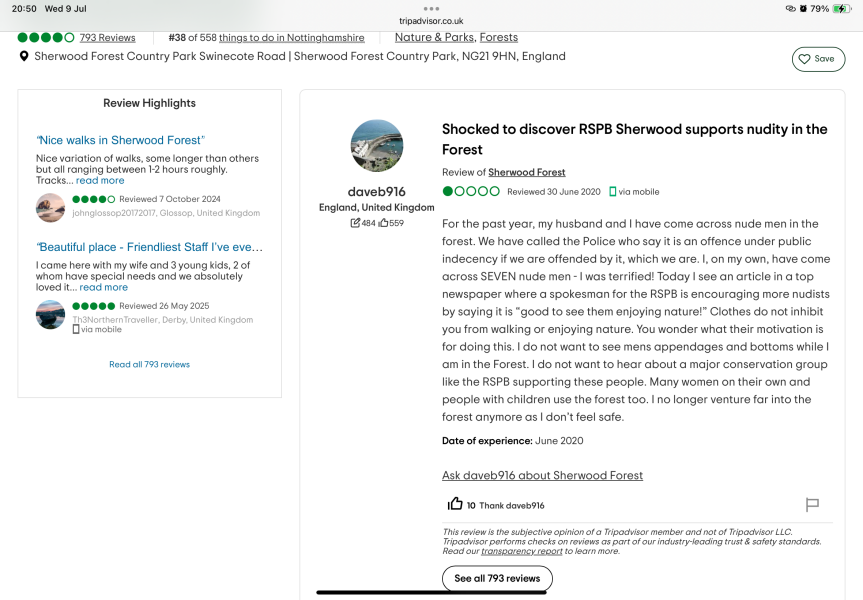Click daveb916's contributions pencil icon

pyautogui.click(x=355, y=223)
